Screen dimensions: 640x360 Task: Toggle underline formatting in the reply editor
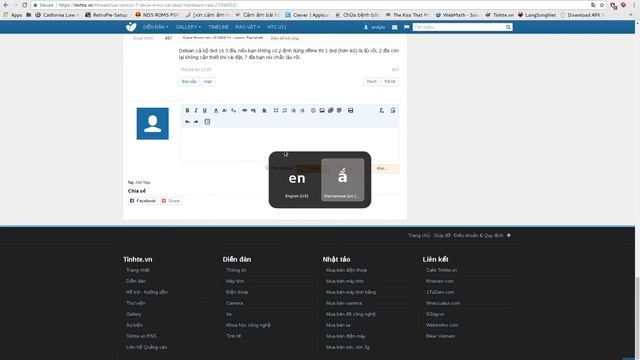coord(205,110)
